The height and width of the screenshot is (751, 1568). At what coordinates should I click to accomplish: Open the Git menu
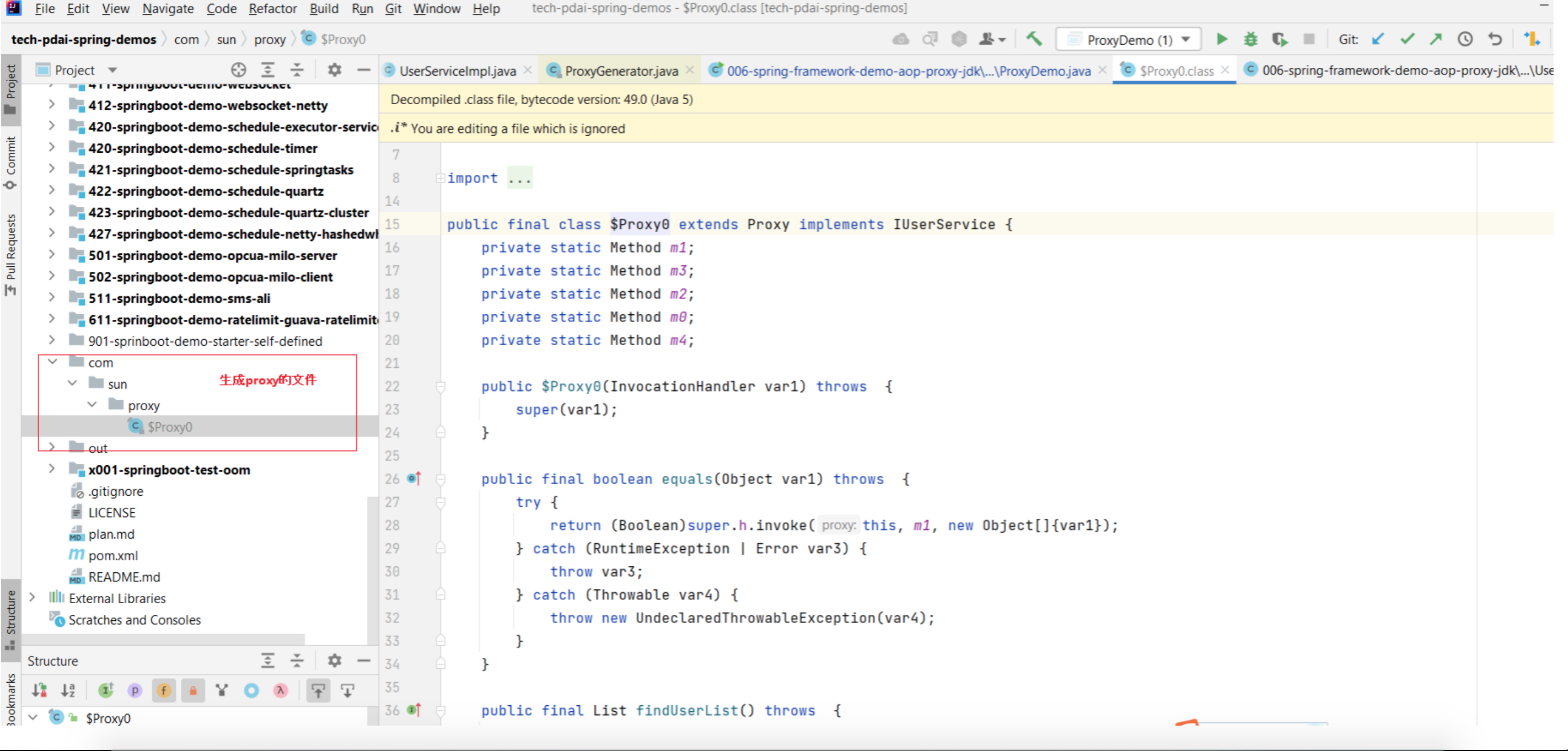pyautogui.click(x=393, y=8)
